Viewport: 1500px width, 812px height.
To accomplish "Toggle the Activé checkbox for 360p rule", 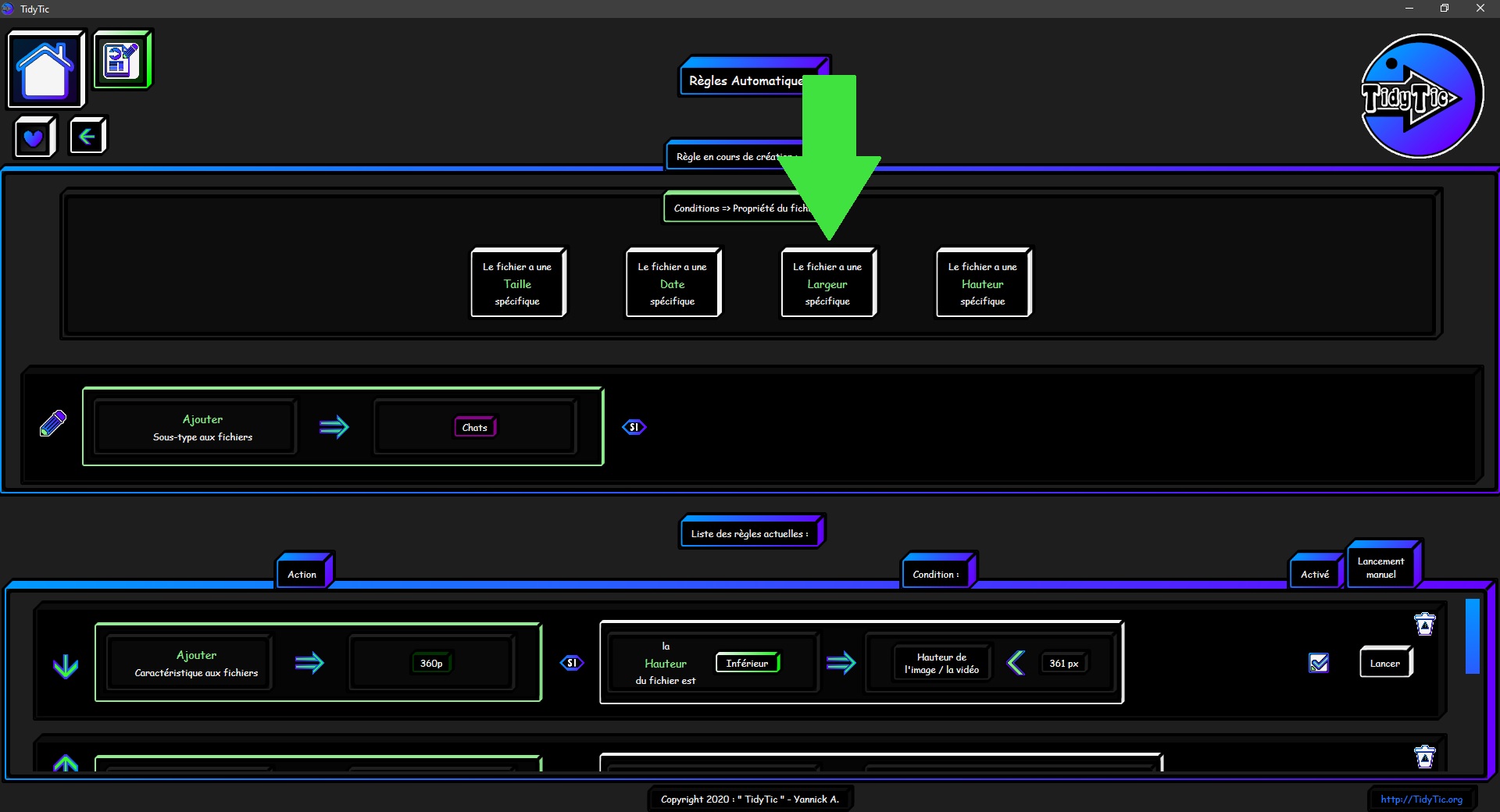I will pos(1319,663).
